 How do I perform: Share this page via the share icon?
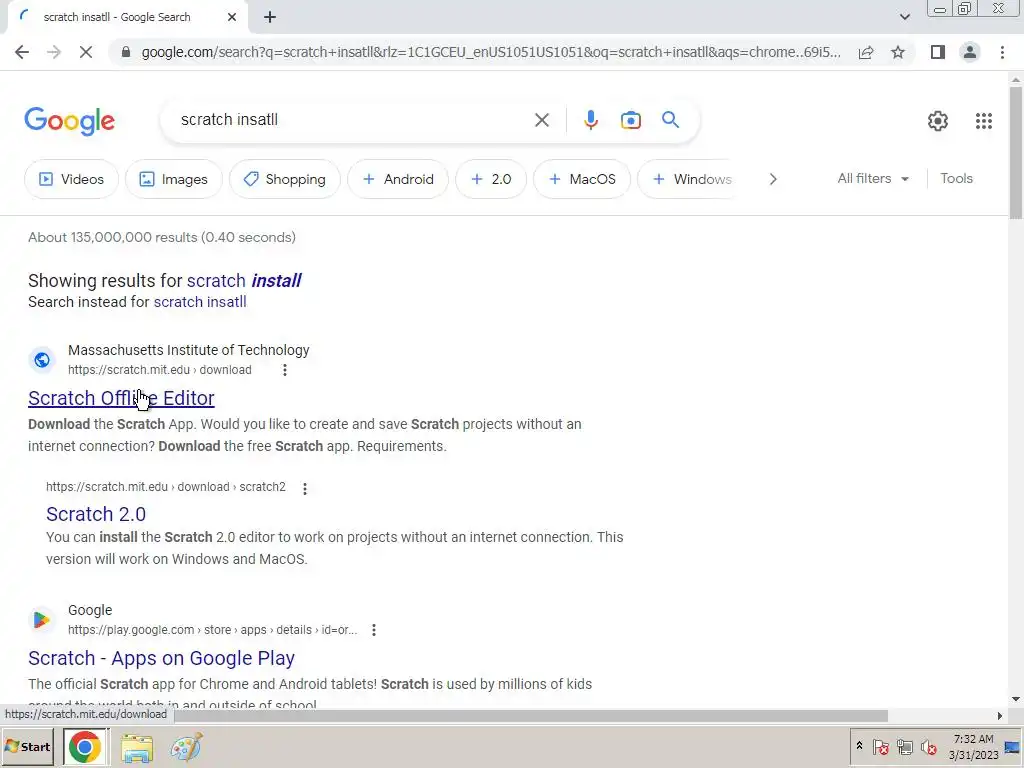pyautogui.click(x=866, y=52)
